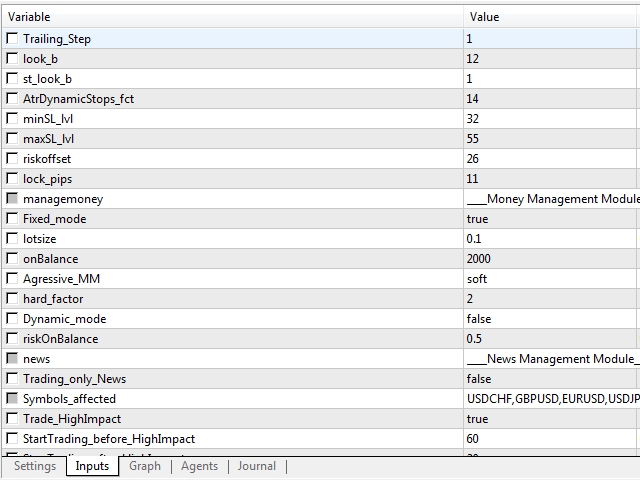The width and height of the screenshot is (640, 480).
Task: Change the Agressive_MM soft value
Action: coord(550,279)
